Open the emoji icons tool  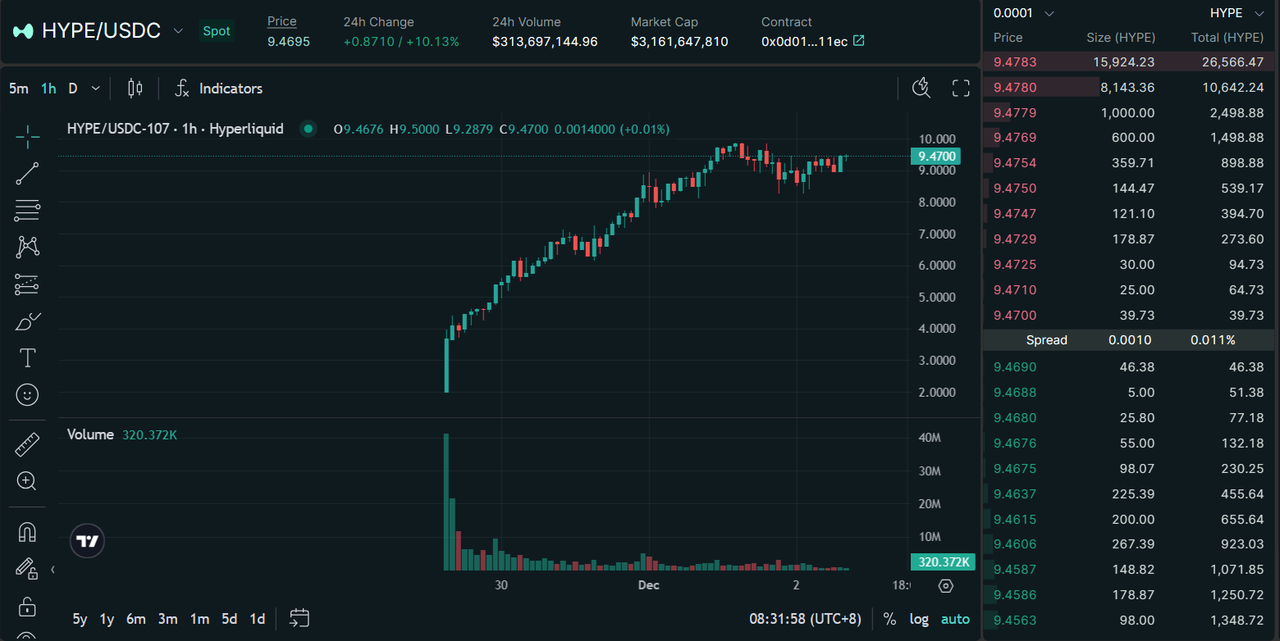pyautogui.click(x=28, y=395)
